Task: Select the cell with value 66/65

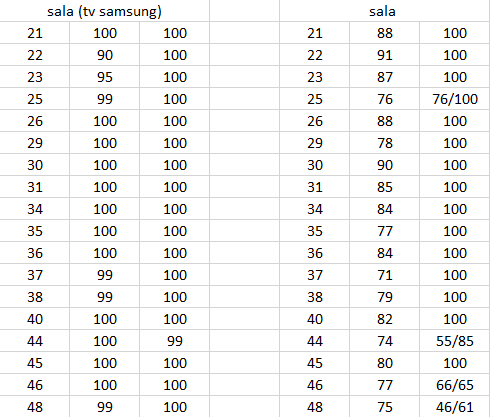Action: pyautogui.click(x=455, y=385)
